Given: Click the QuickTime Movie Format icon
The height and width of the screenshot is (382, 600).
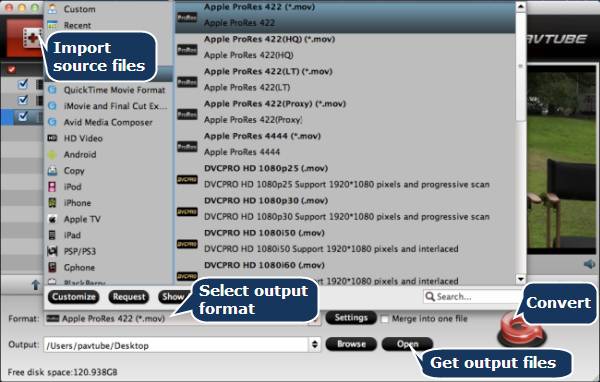Looking at the screenshot, I should click(52, 90).
